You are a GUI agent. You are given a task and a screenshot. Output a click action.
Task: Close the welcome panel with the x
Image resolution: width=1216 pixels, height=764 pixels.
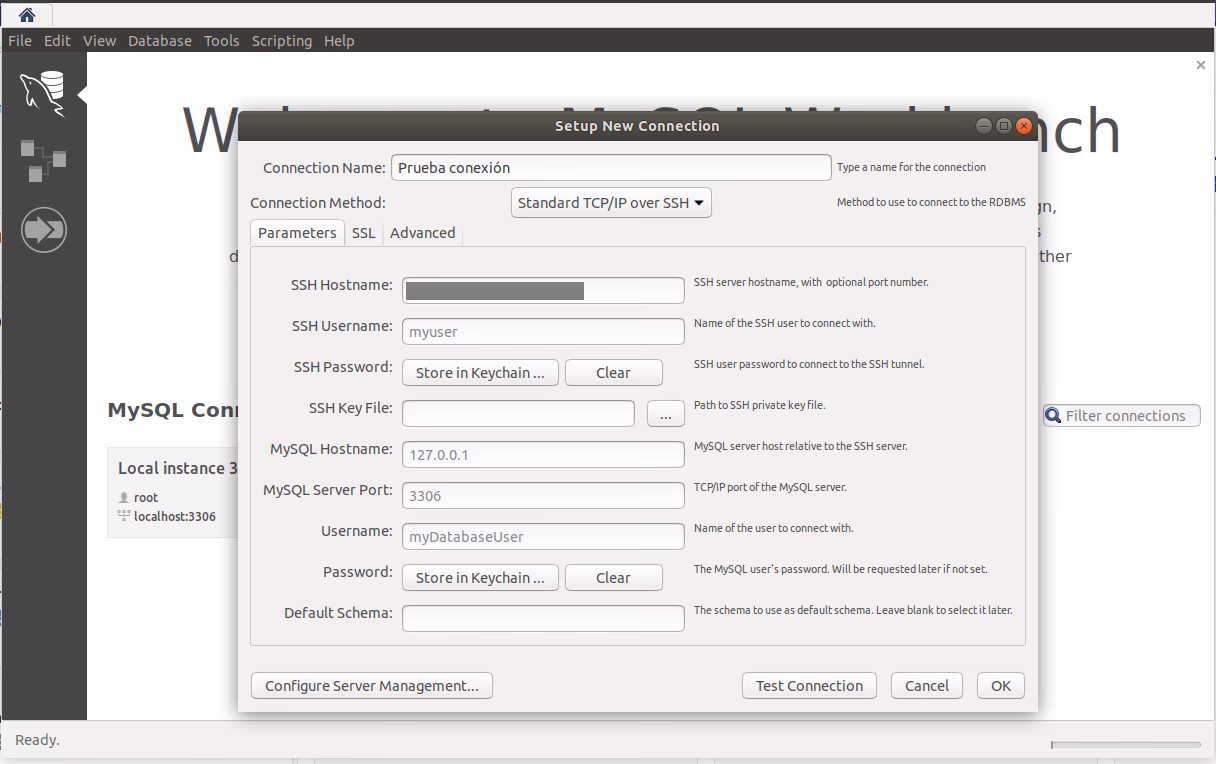[x=1201, y=65]
